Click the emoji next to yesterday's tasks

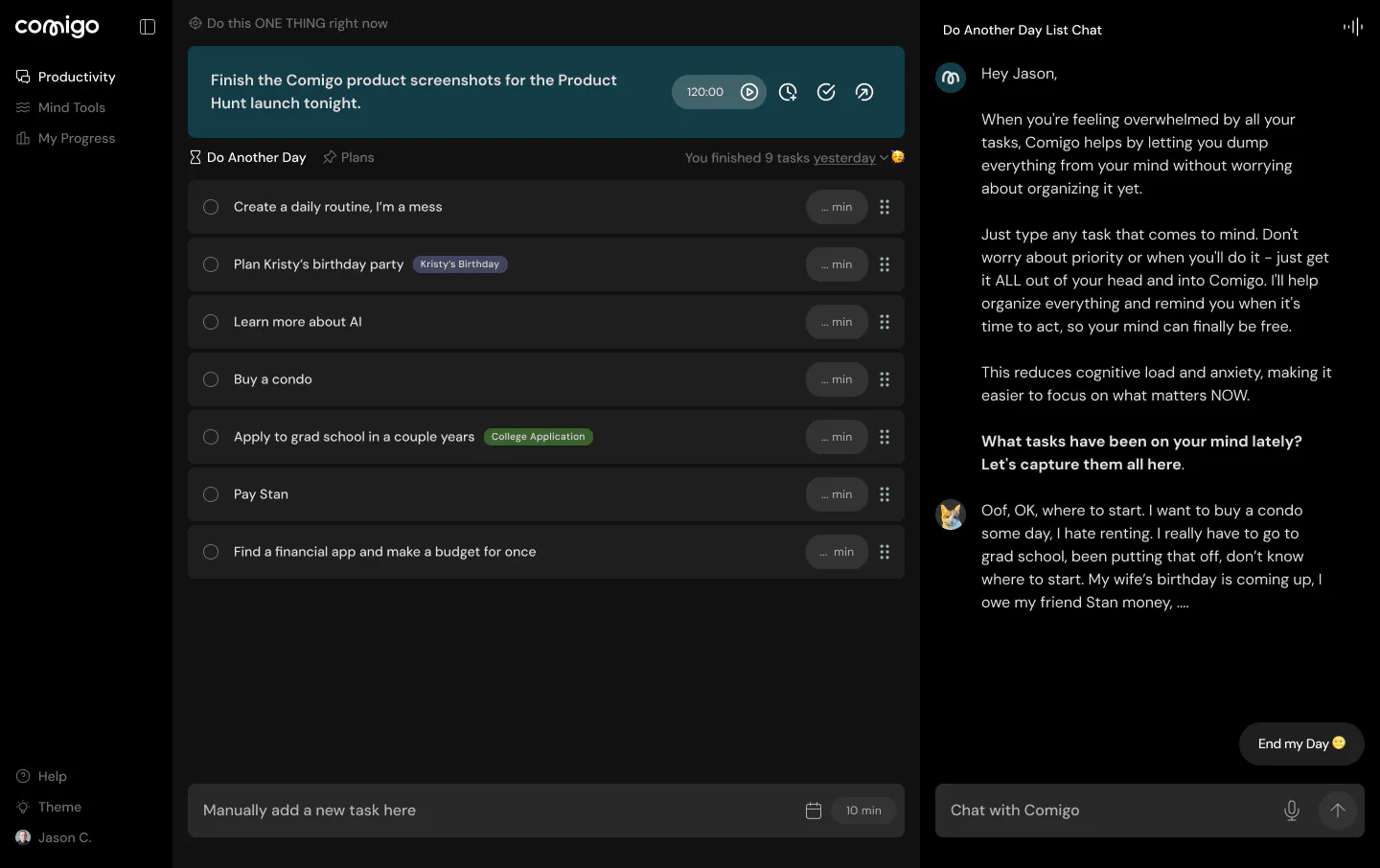tap(898, 157)
